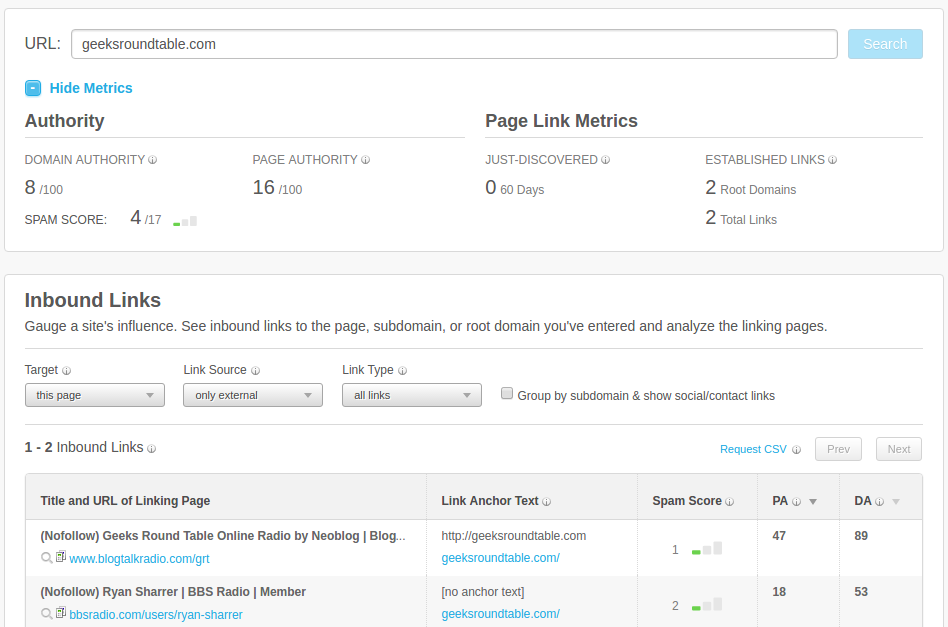Click info icon beside Link Type label

(403, 371)
